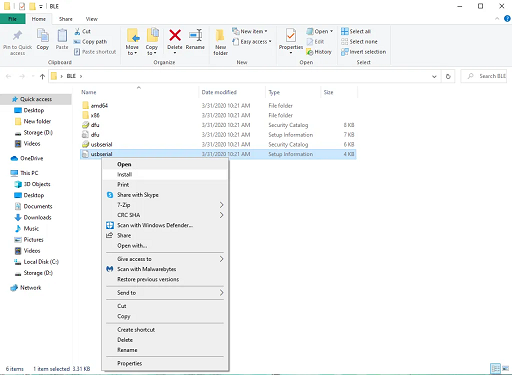Expand the address bar history dropdown
Viewport: 512px width, 375px height.
(434, 76)
